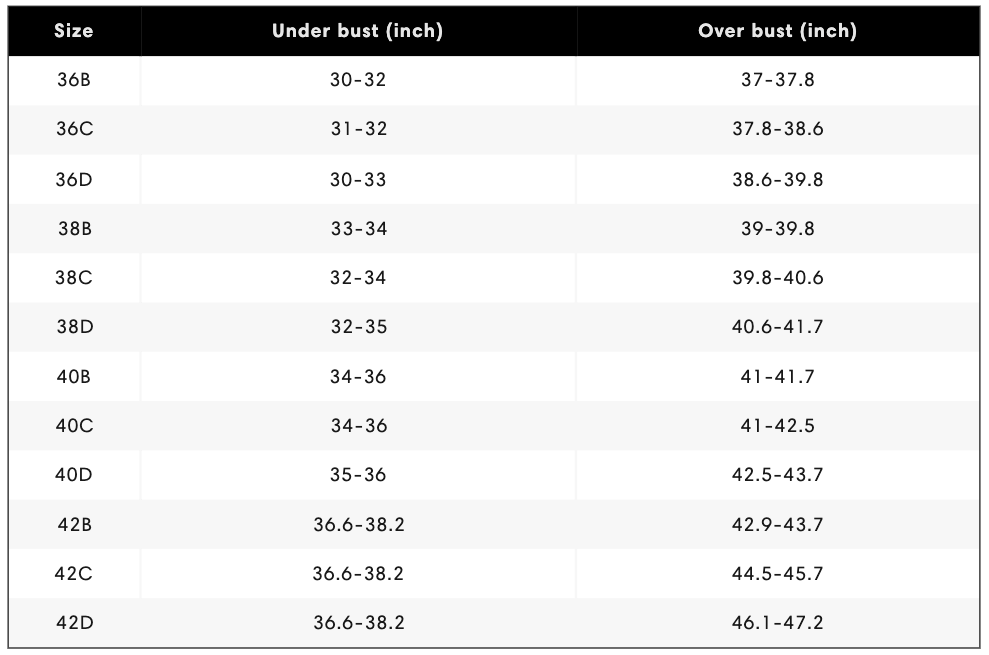The image size is (989, 655).
Task: Select the 40C size cell
Action: click(74, 425)
